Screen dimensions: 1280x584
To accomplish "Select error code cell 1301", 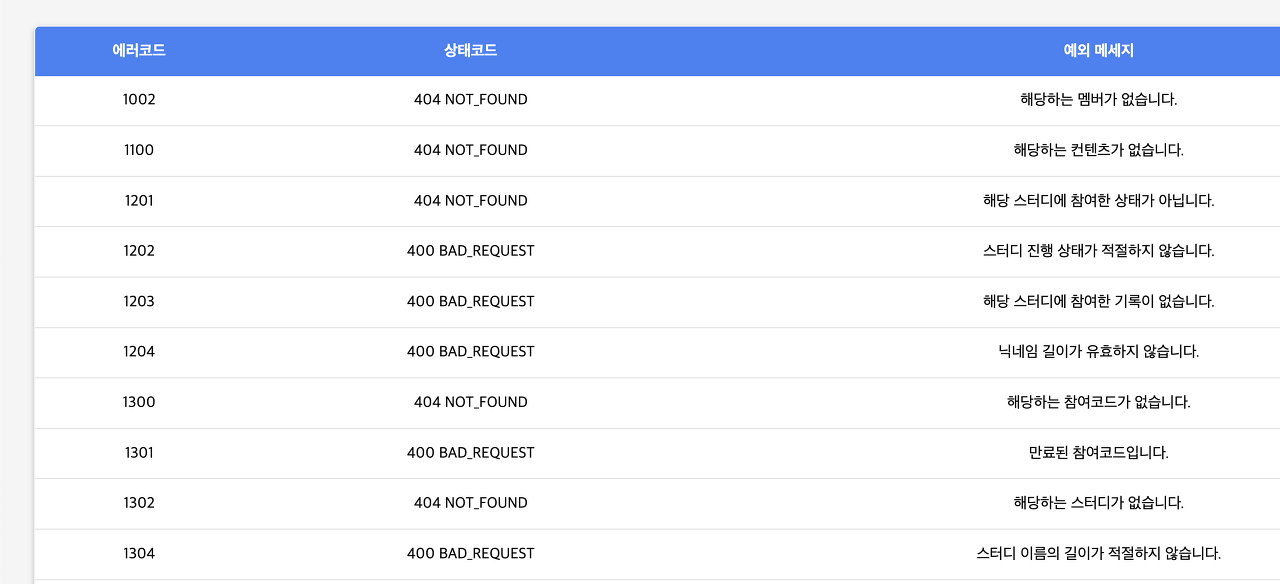I will (x=139, y=453).
